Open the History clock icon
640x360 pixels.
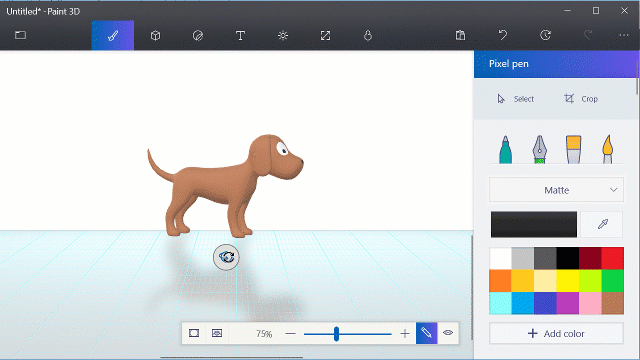[x=545, y=35]
